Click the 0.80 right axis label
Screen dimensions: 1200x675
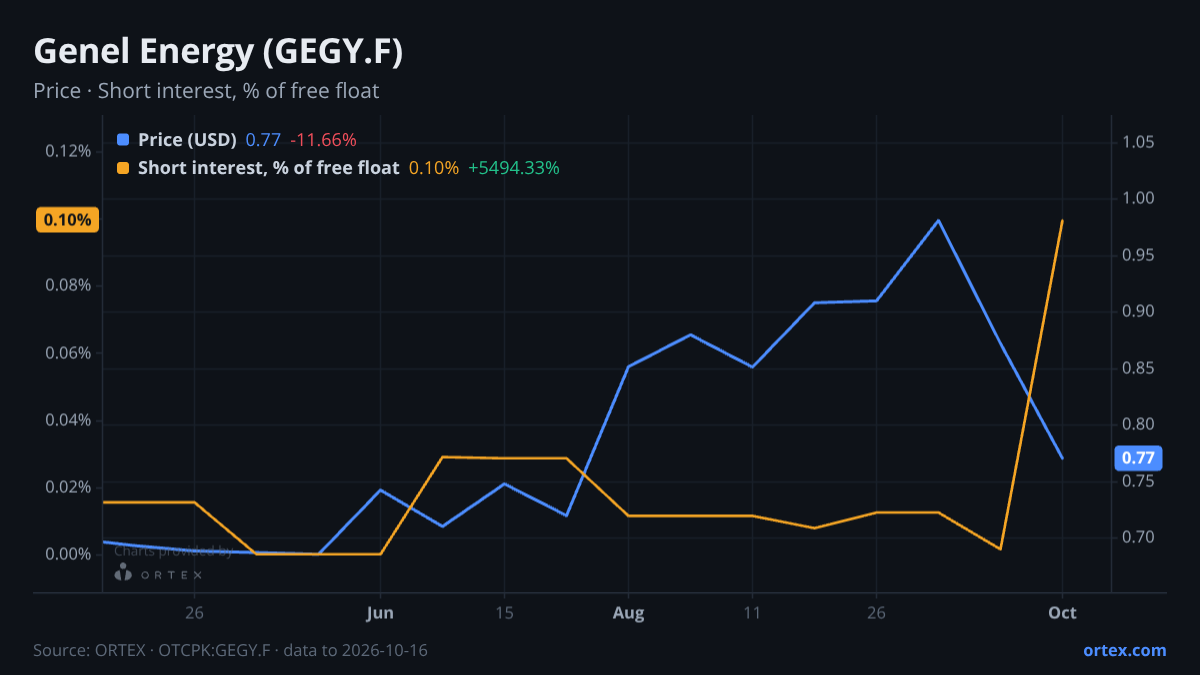click(x=1138, y=424)
